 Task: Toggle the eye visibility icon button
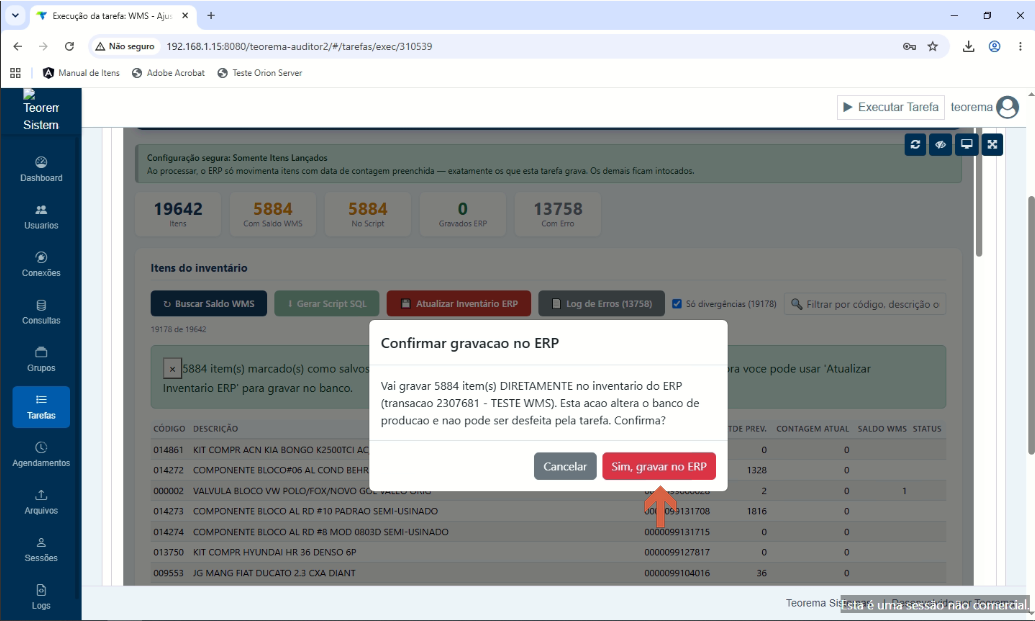941,144
